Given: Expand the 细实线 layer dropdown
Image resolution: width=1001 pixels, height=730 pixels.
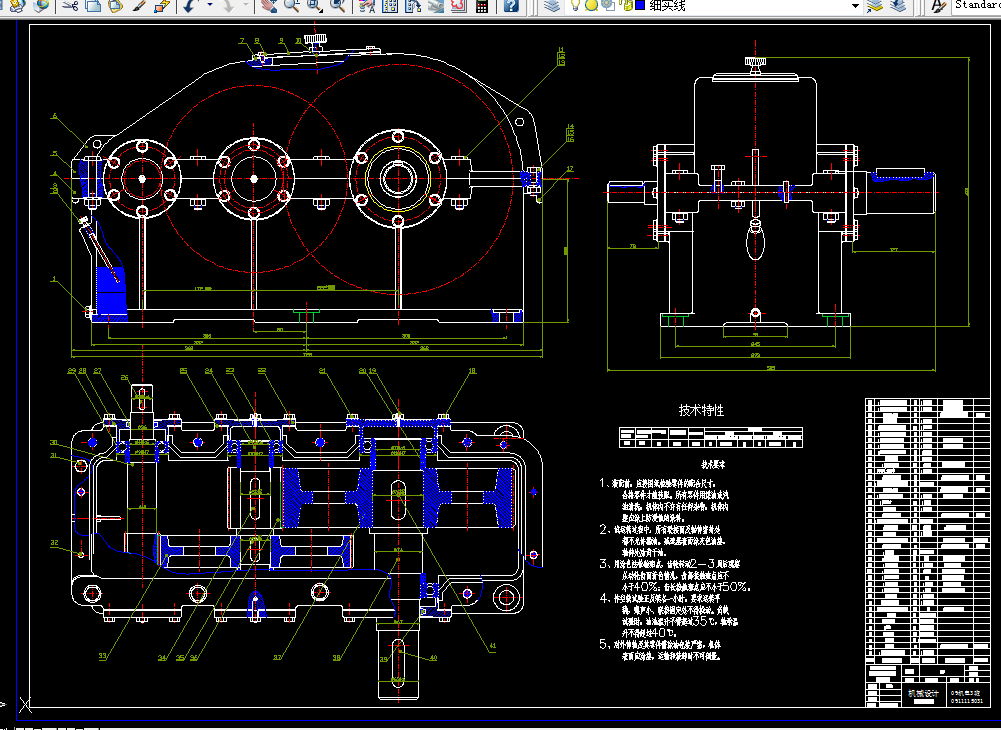Looking at the screenshot, I should 855,6.
